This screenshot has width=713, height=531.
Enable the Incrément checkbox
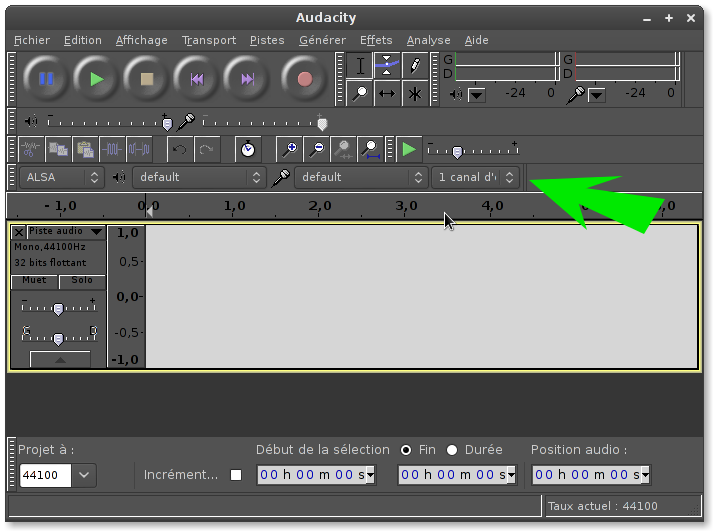coord(236,475)
